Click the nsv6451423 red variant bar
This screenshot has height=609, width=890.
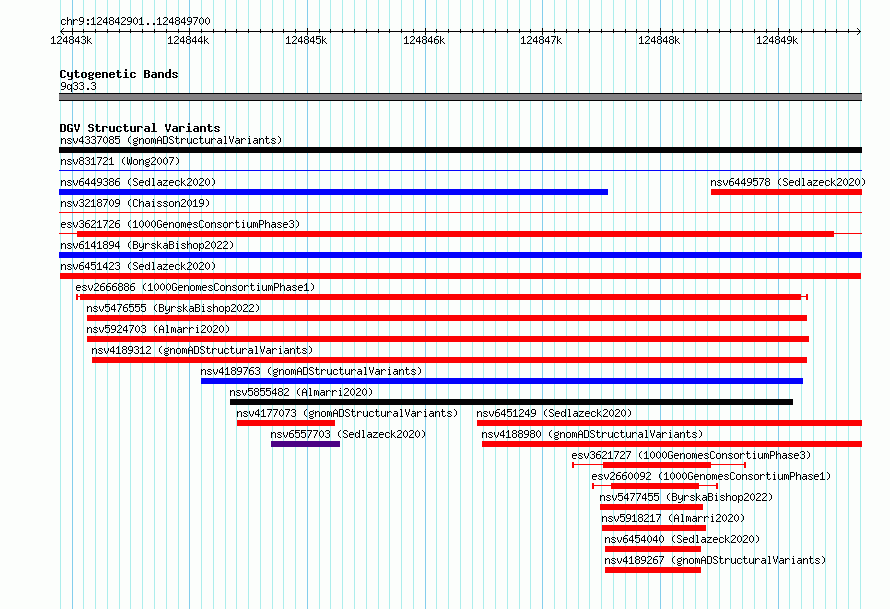coord(460,276)
